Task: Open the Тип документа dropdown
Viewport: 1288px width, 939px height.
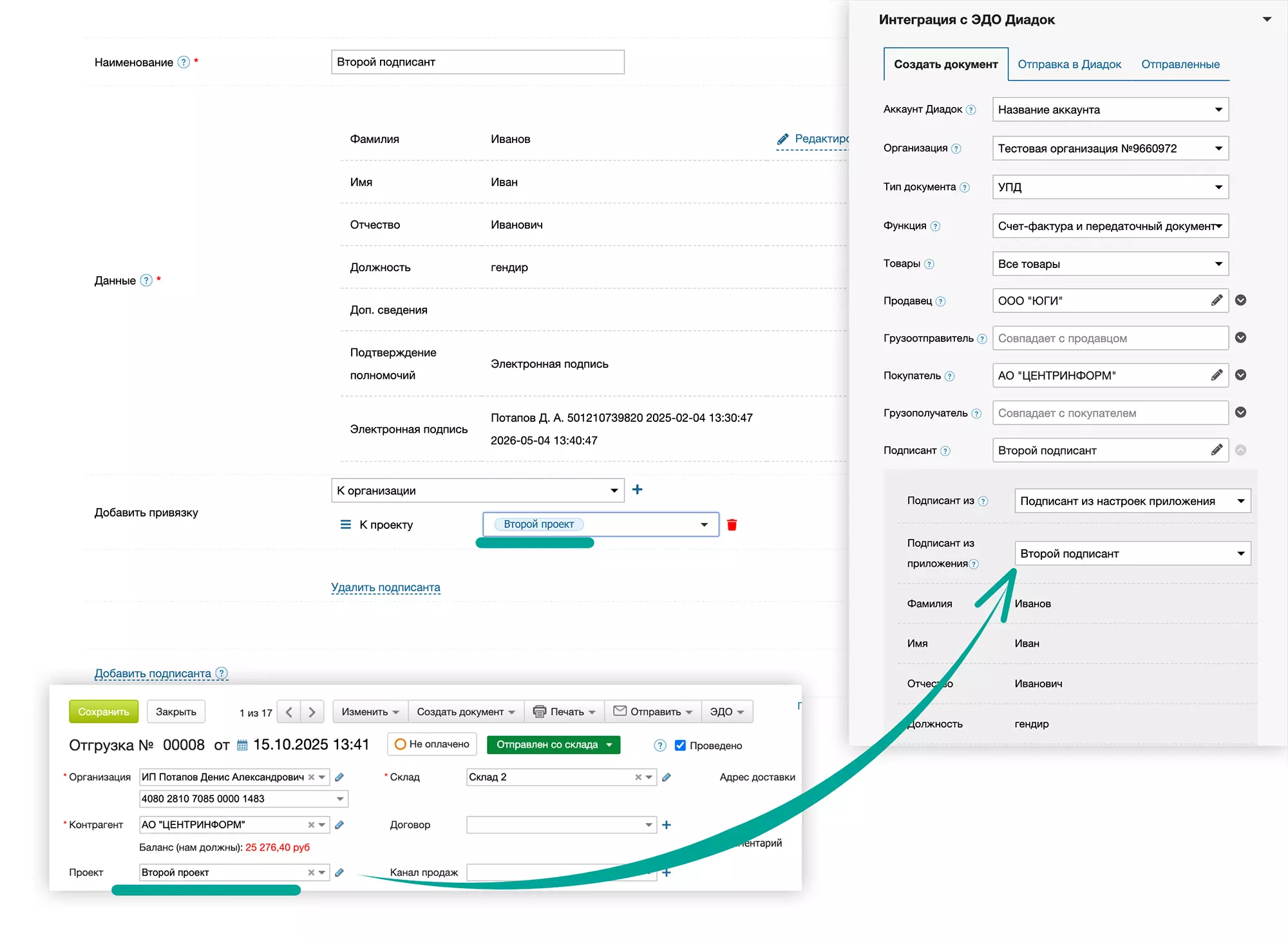Action: pos(1110,187)
